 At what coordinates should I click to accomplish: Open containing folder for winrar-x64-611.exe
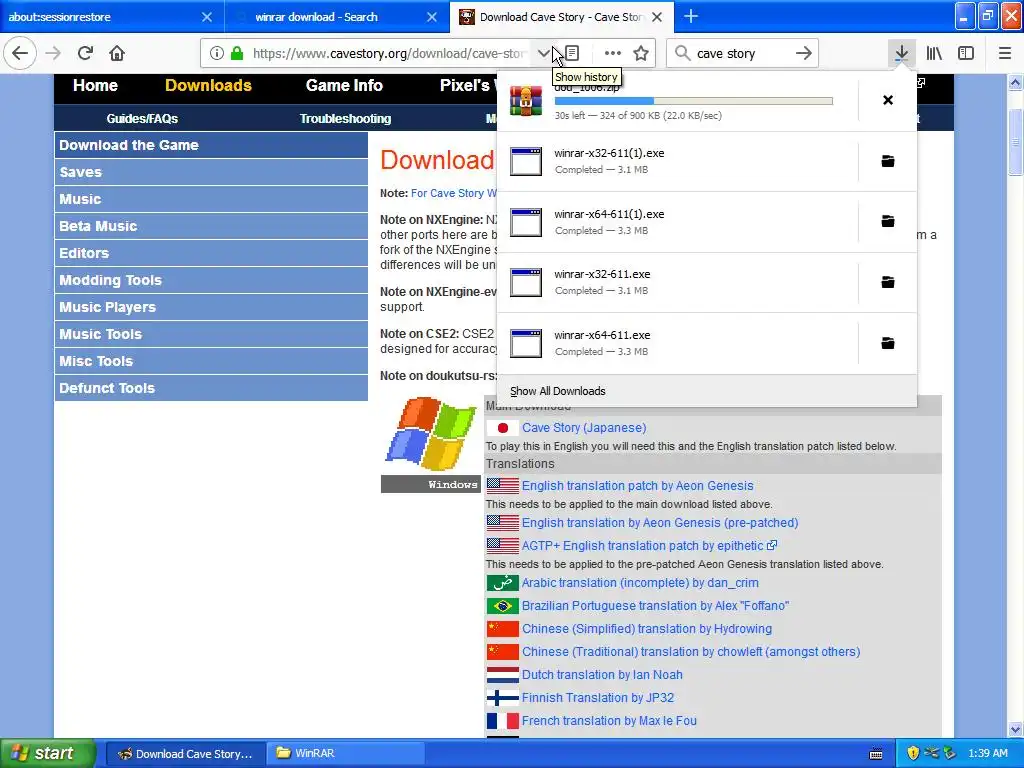tap(888, 343)
